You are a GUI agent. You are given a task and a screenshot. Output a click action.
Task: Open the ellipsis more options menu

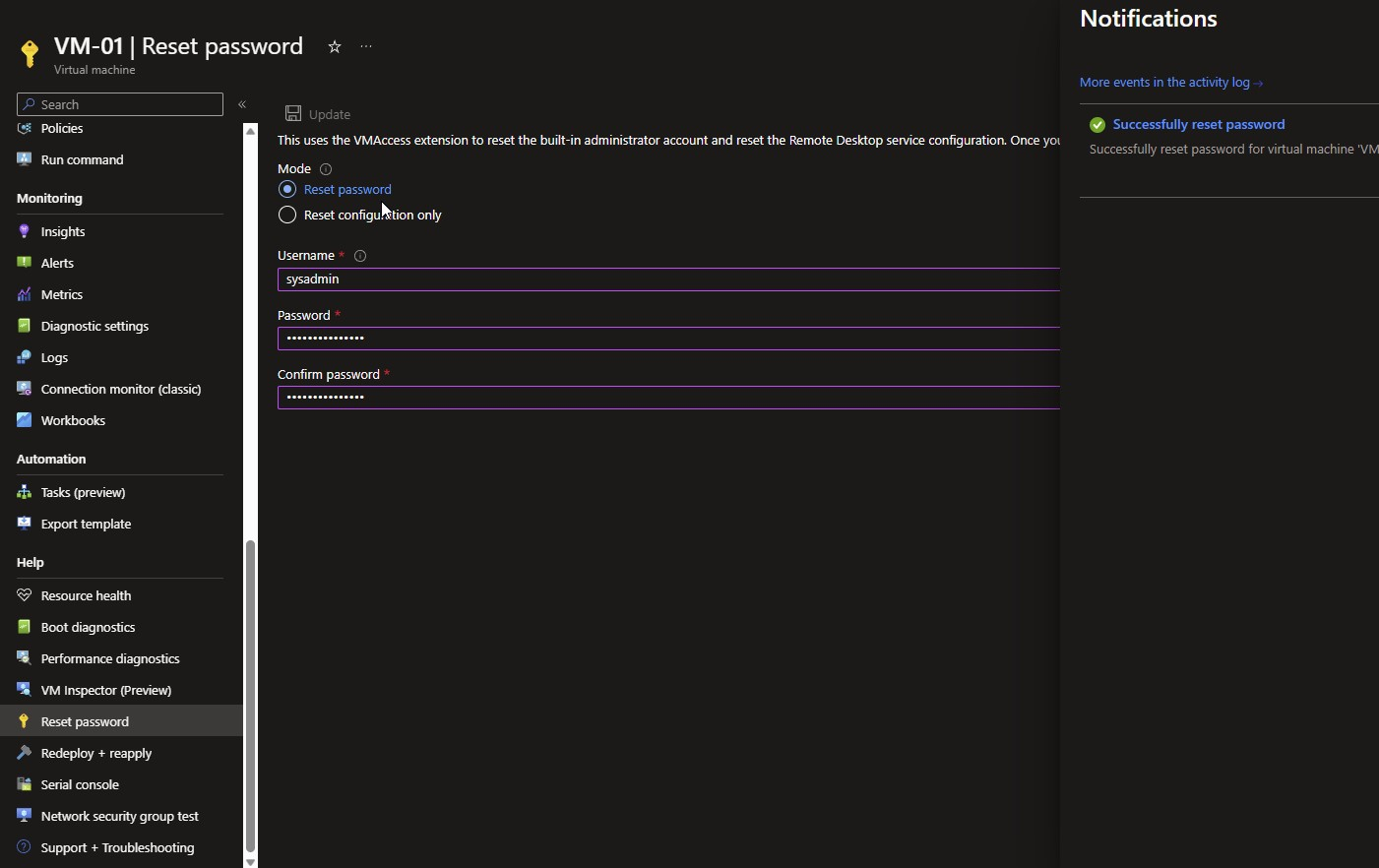[x=366, y=47]
